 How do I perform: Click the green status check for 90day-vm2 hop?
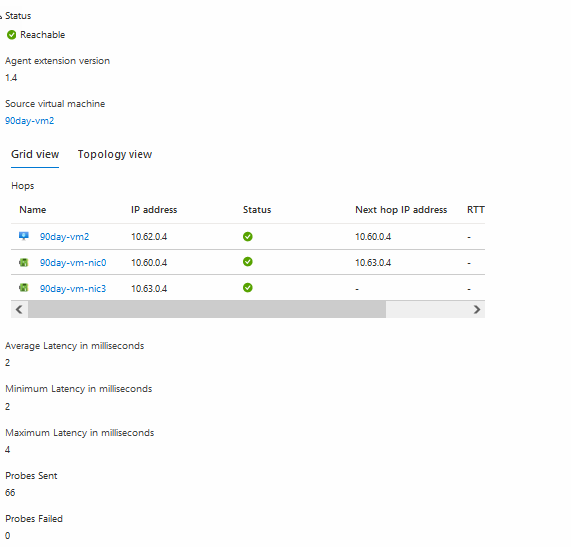pos(248,237)
